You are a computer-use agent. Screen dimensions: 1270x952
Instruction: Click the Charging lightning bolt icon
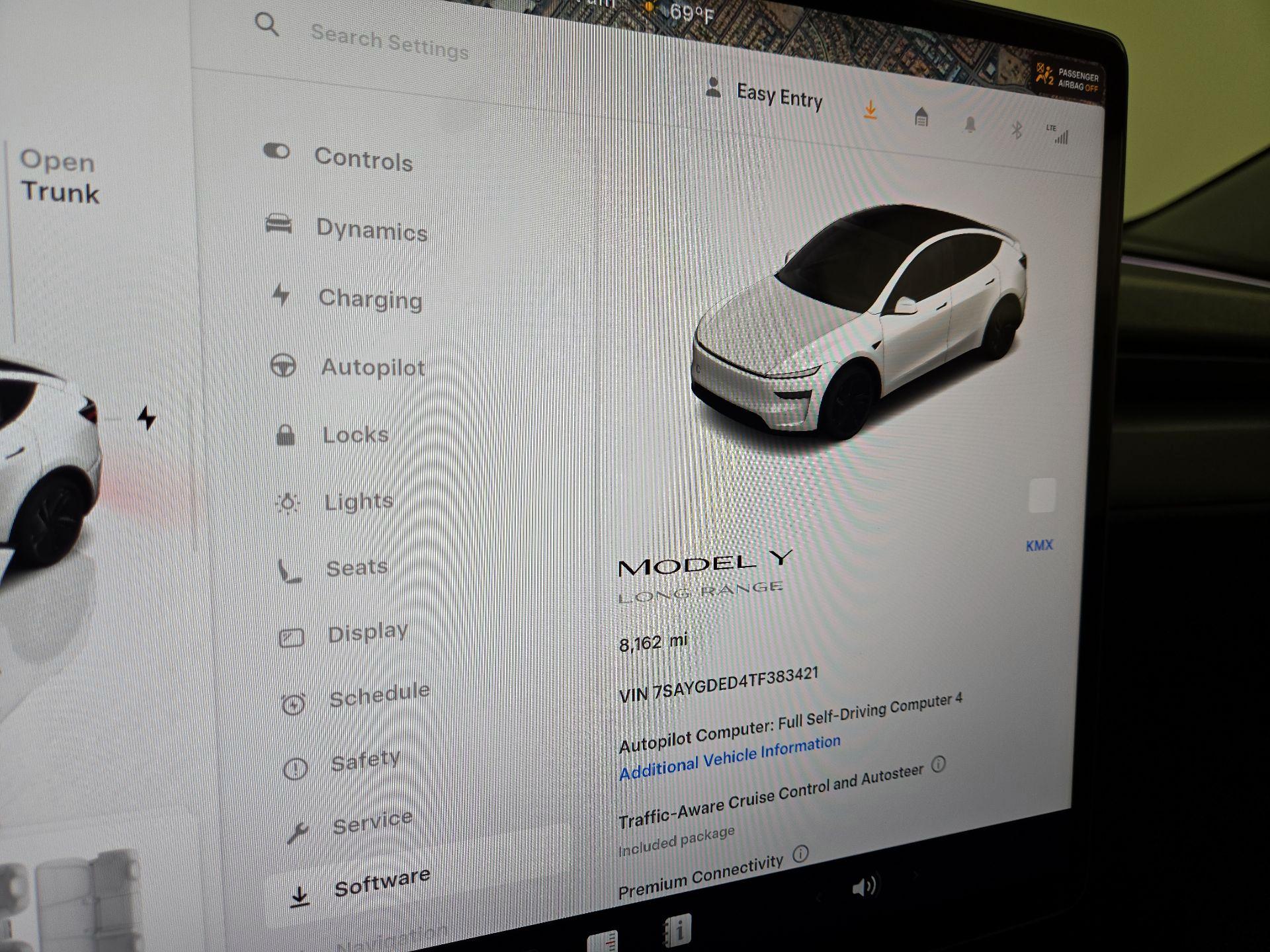pos(282,294)
